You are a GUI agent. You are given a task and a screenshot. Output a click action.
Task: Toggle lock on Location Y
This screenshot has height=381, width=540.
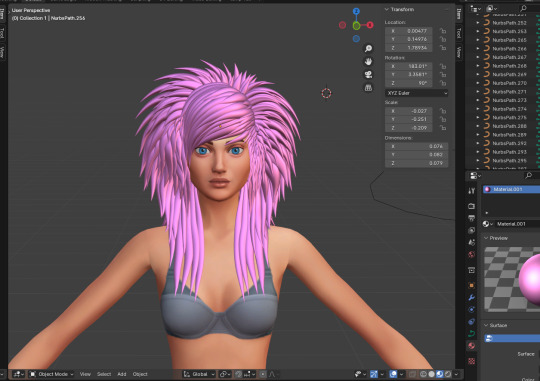tap(443, 39)
